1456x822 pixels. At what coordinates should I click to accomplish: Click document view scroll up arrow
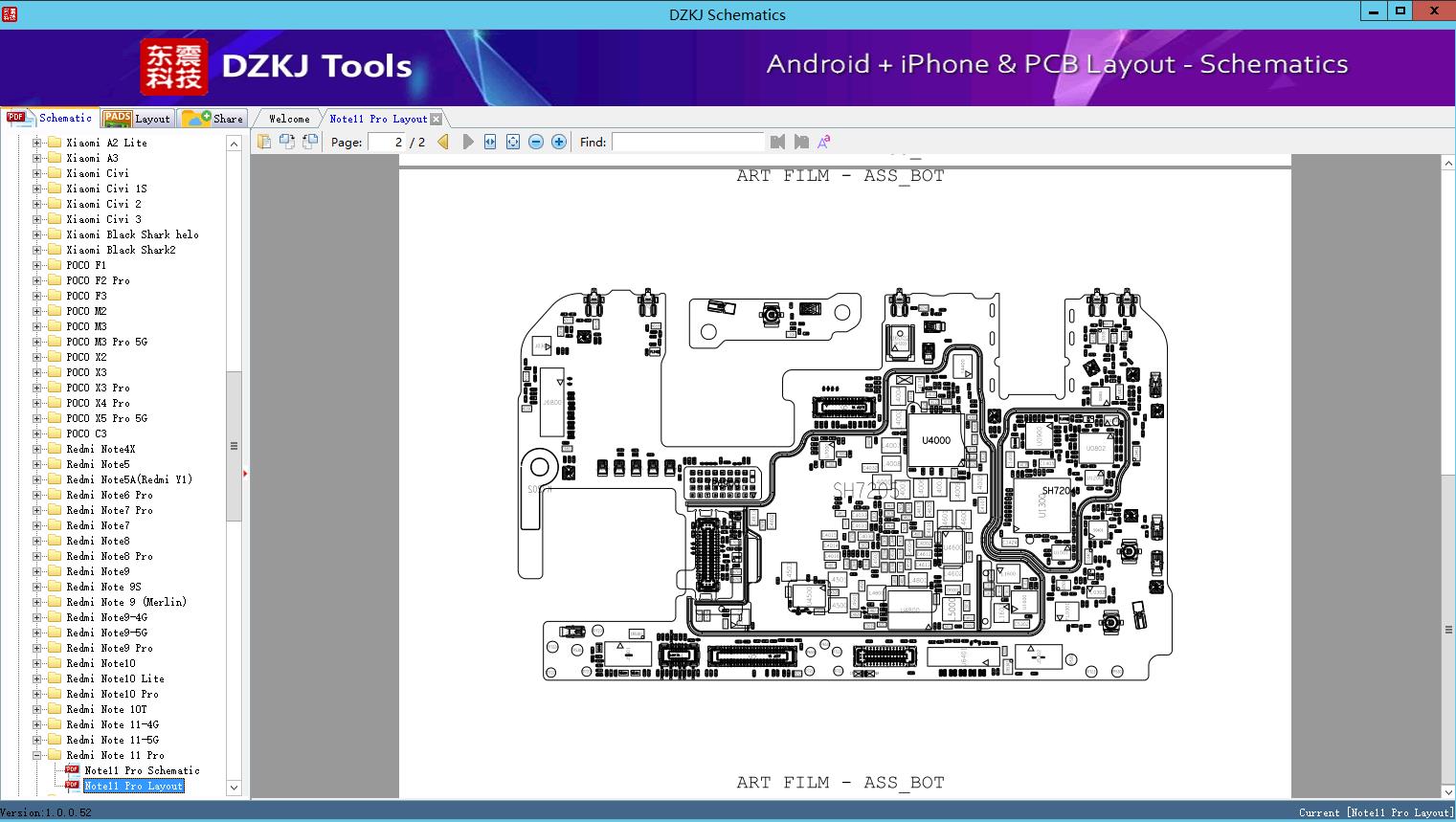[x=1448, y=164]
